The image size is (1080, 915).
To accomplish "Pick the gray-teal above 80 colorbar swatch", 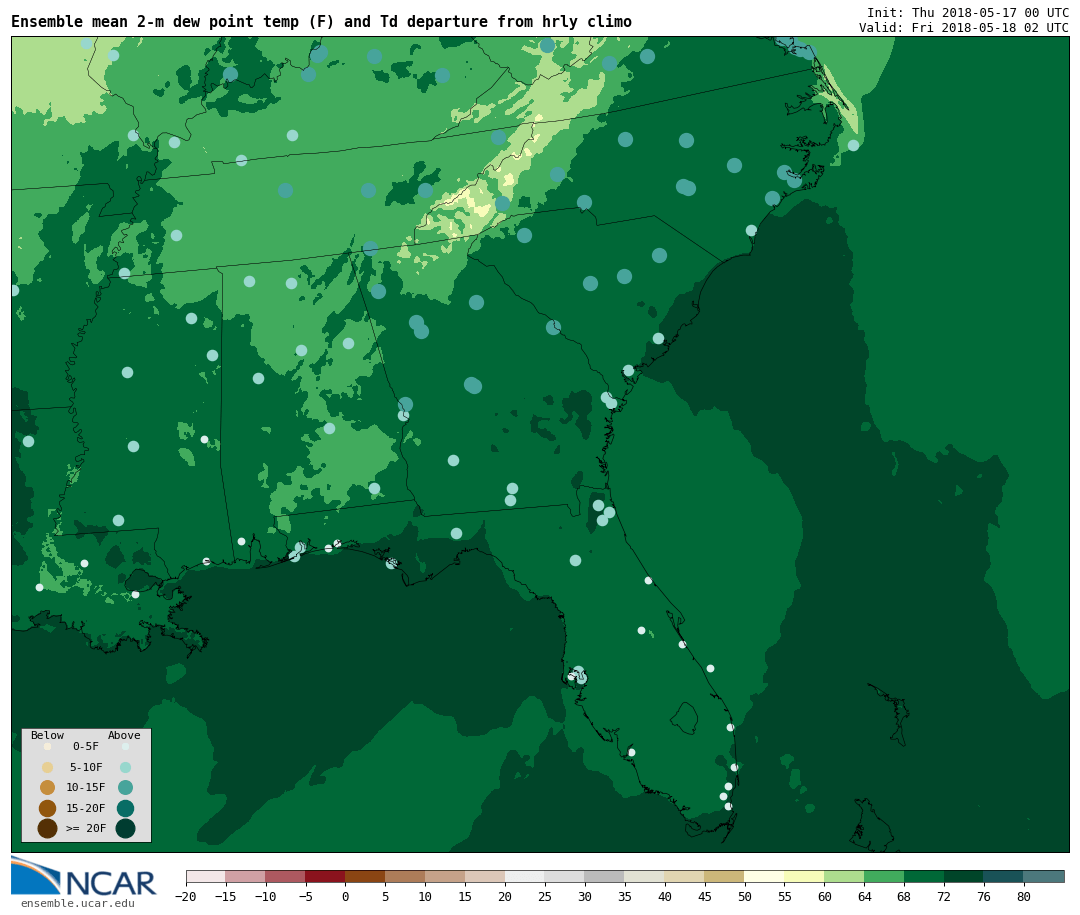I will pyautogui.click(x=1044, y=876).
